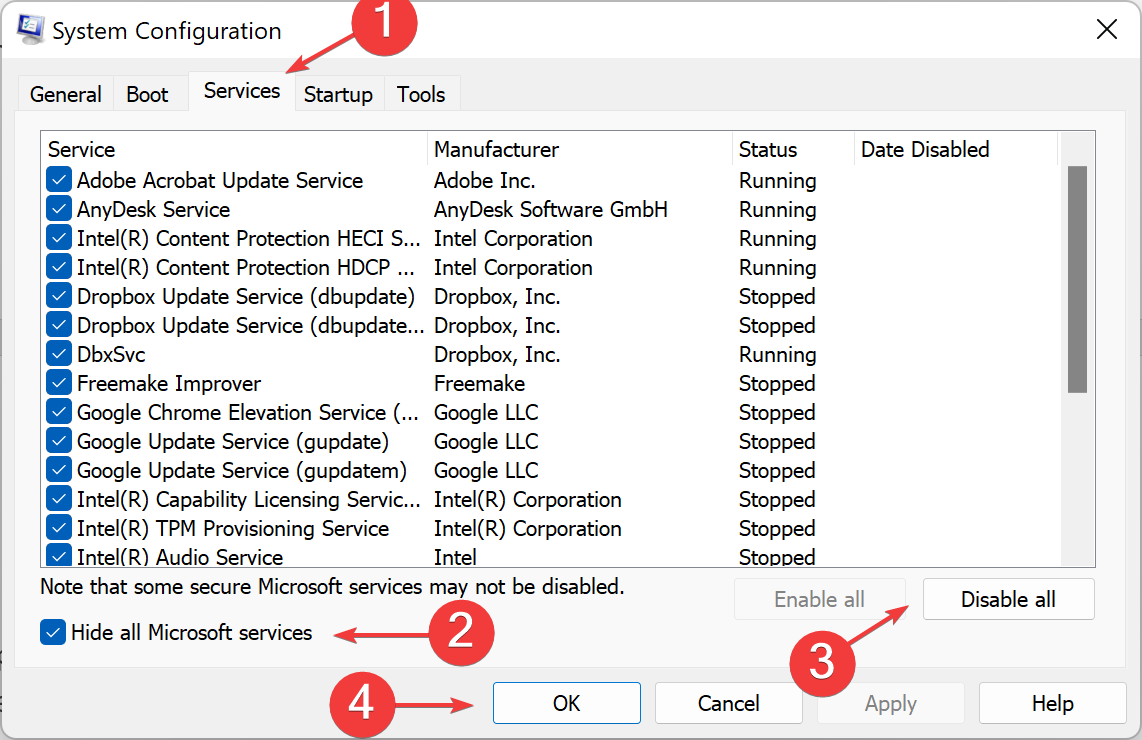Confirm with the OK button
This screenshot has height=740, width=1142.
tap(567, 703)
